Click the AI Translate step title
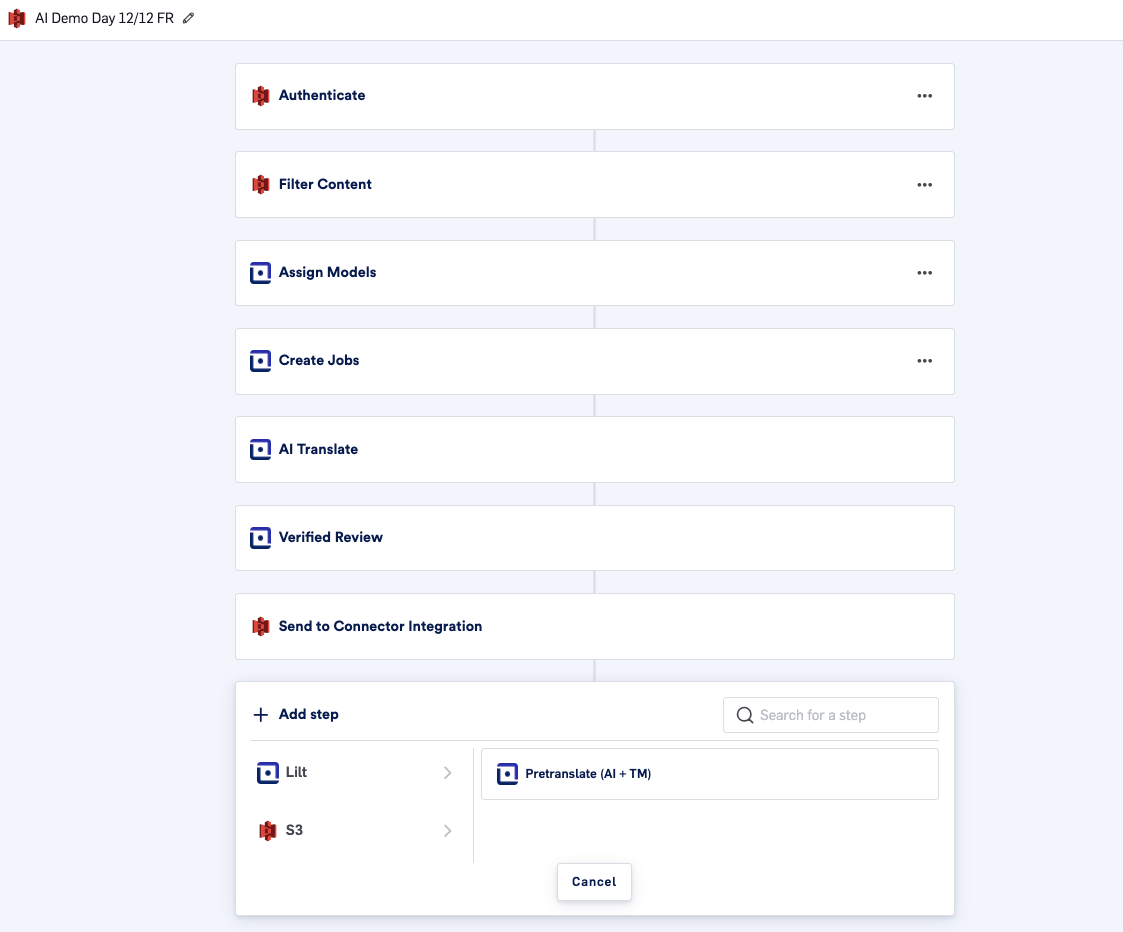Viewport: 1123px width, 932px height. click(318, 449)
